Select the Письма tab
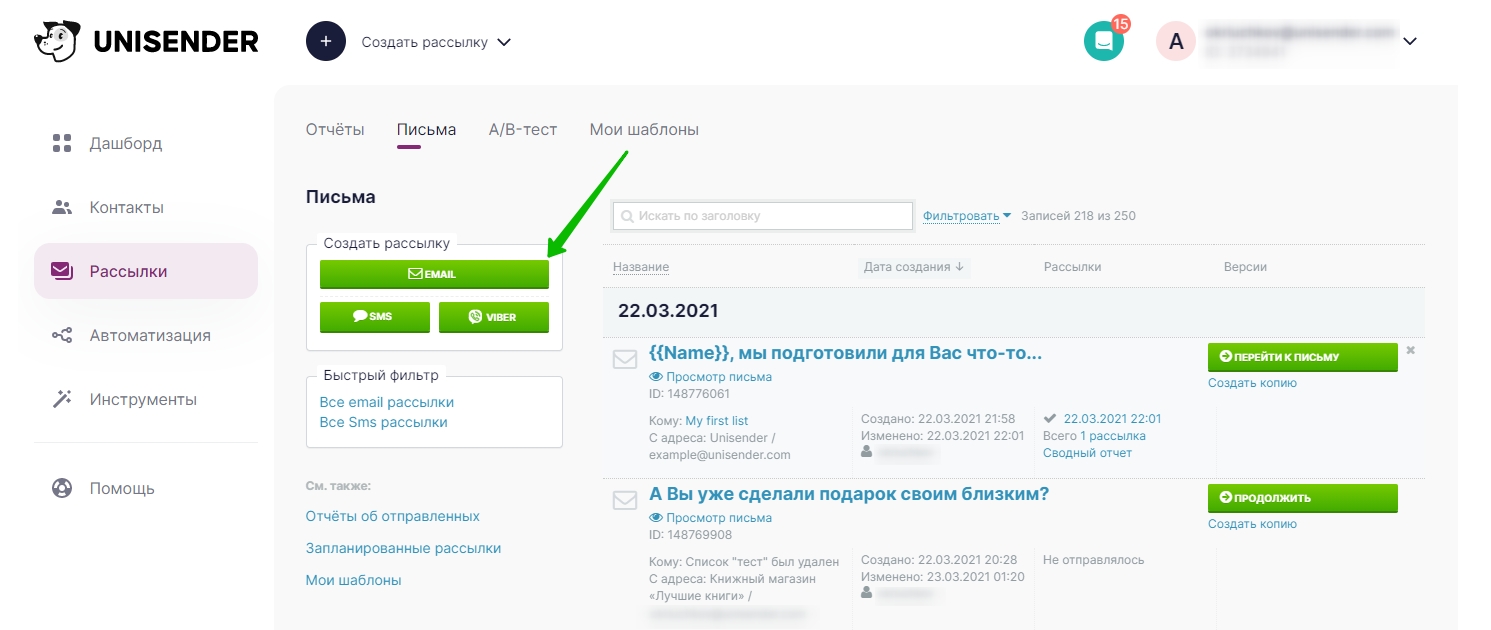The width and height of the screenshot is (1491, 630). [x=426, y=129]
